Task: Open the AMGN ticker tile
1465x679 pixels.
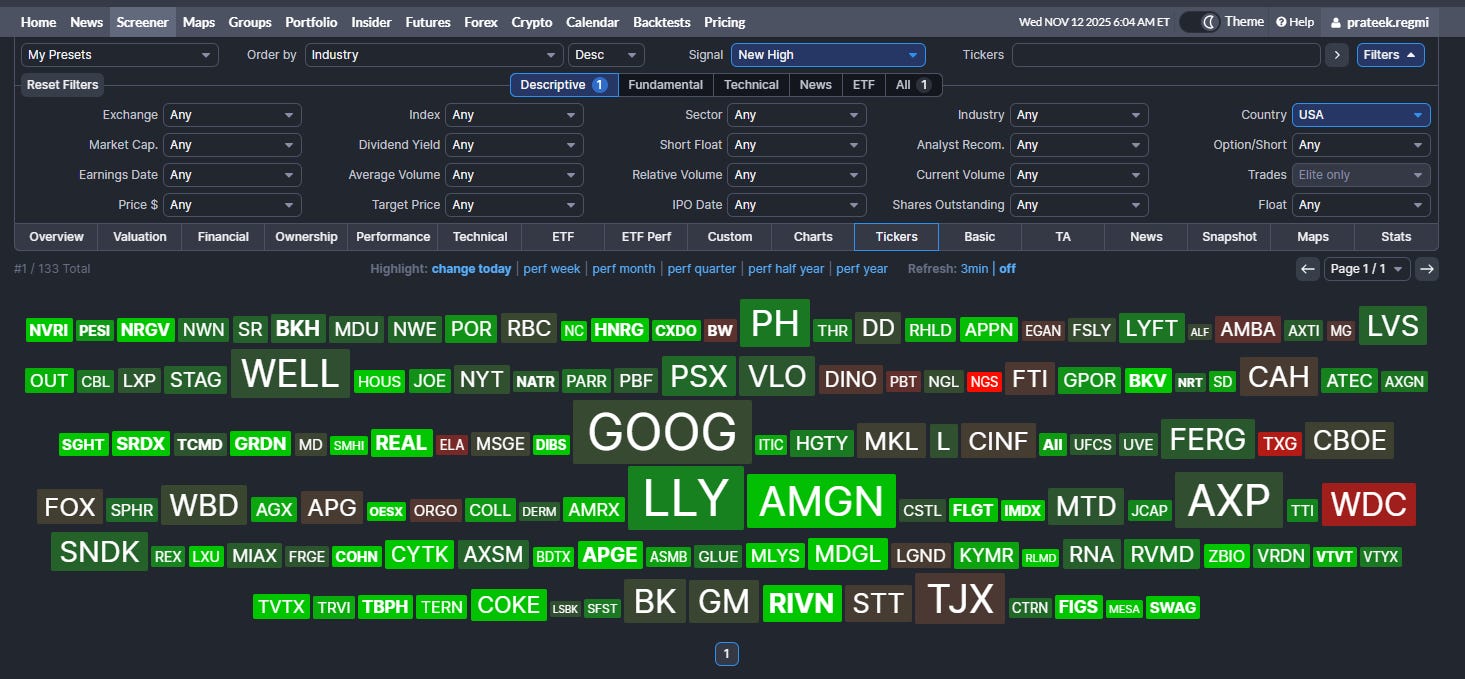Action: click(821, 501)
